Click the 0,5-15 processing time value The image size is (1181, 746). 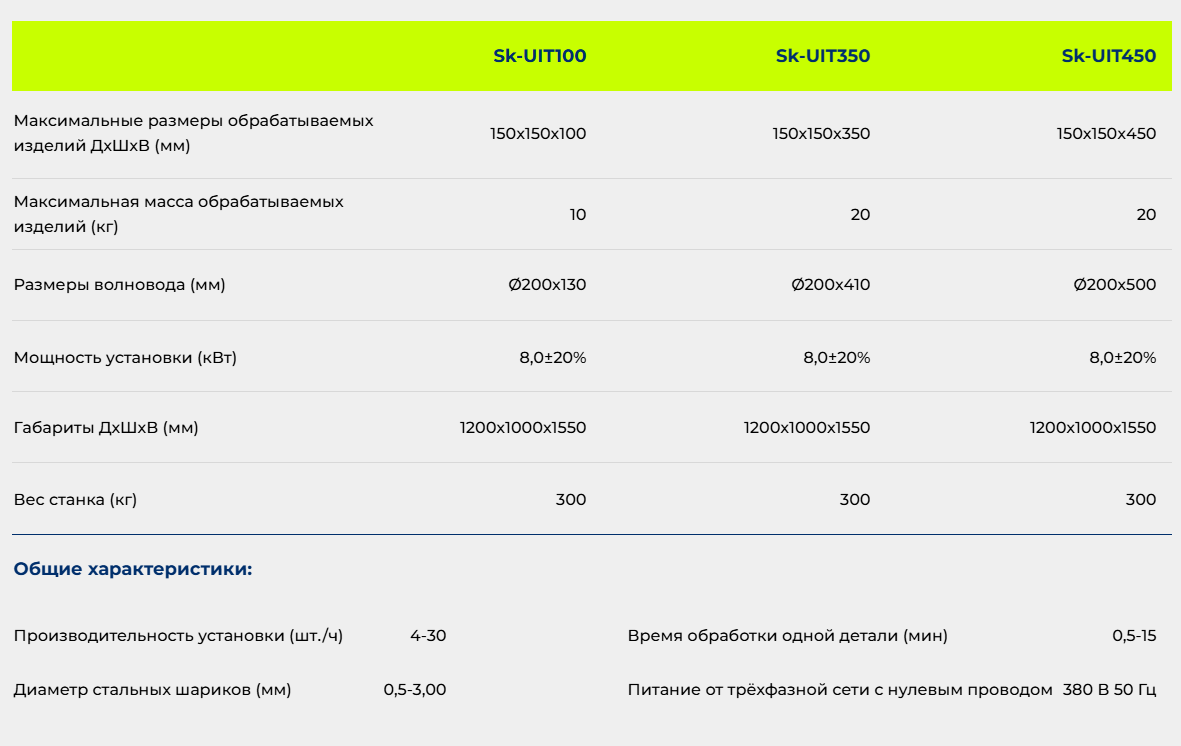[x=1134, y=636]
